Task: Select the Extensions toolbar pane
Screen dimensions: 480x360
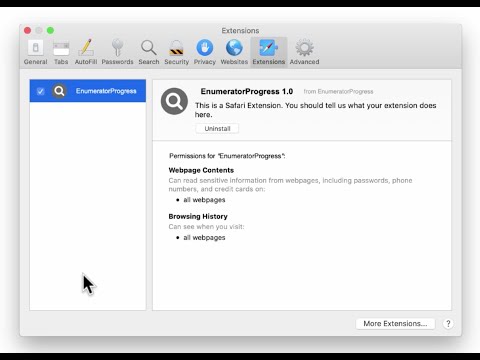Action: click(269, 53)
